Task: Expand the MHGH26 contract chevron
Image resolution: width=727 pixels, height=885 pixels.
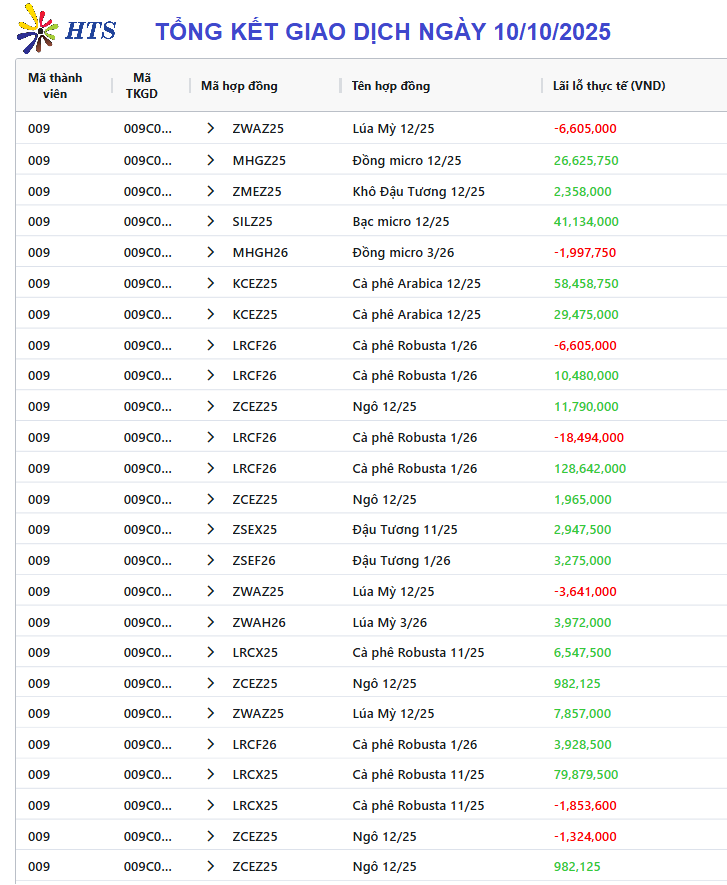Action: pyautogui.click(x=210, y=253)
